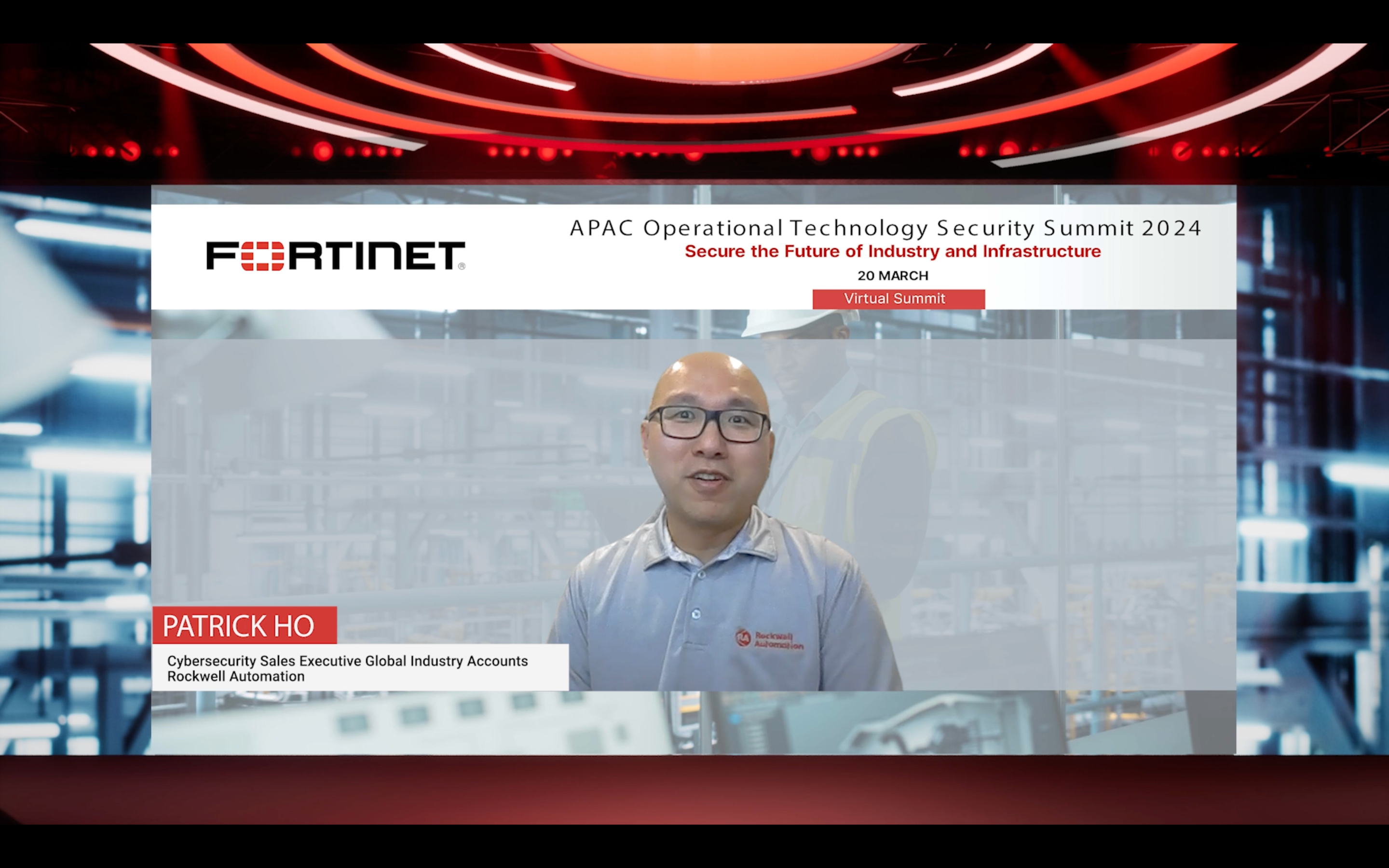Click the background worker in safety vest
The image size is (1389, 868).
[x=849, y=459]
